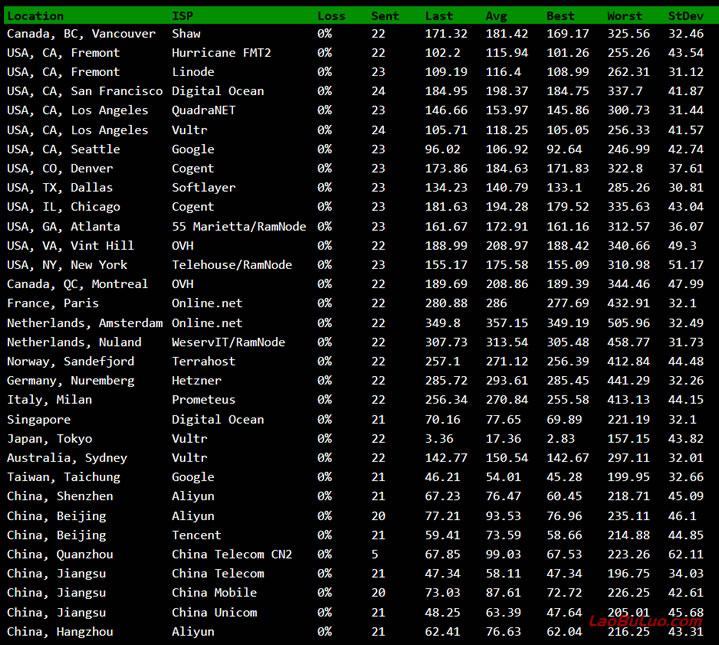The image size is (719, 645).
Task: Click Avg value 286 for Paris
Action: pos(496,303)
